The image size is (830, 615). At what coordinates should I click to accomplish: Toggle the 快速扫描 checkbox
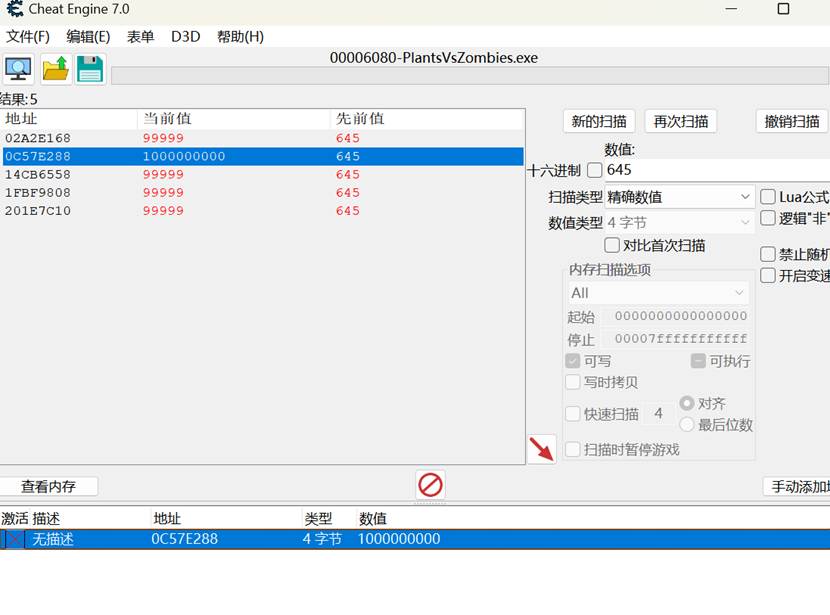pos(573,414)
